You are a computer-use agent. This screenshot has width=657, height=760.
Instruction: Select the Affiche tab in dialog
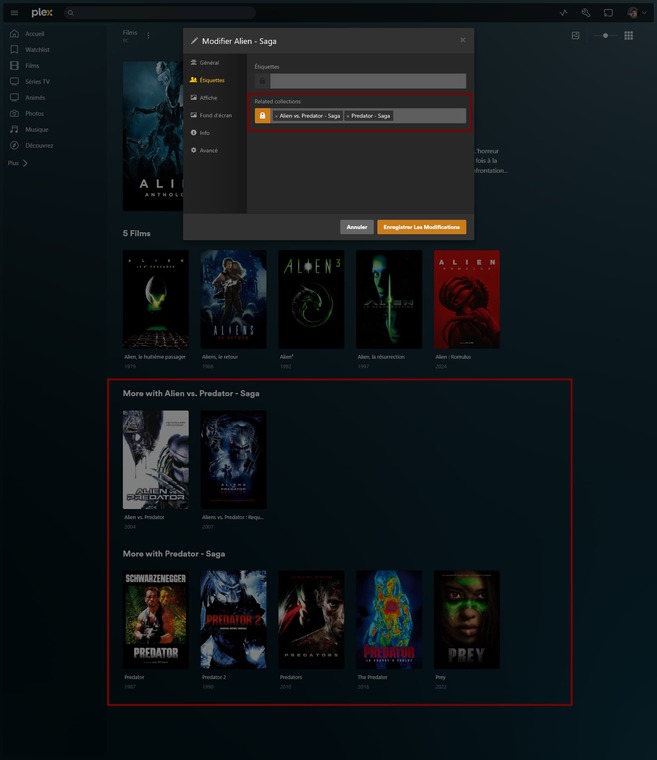click(x=204, y=97)
